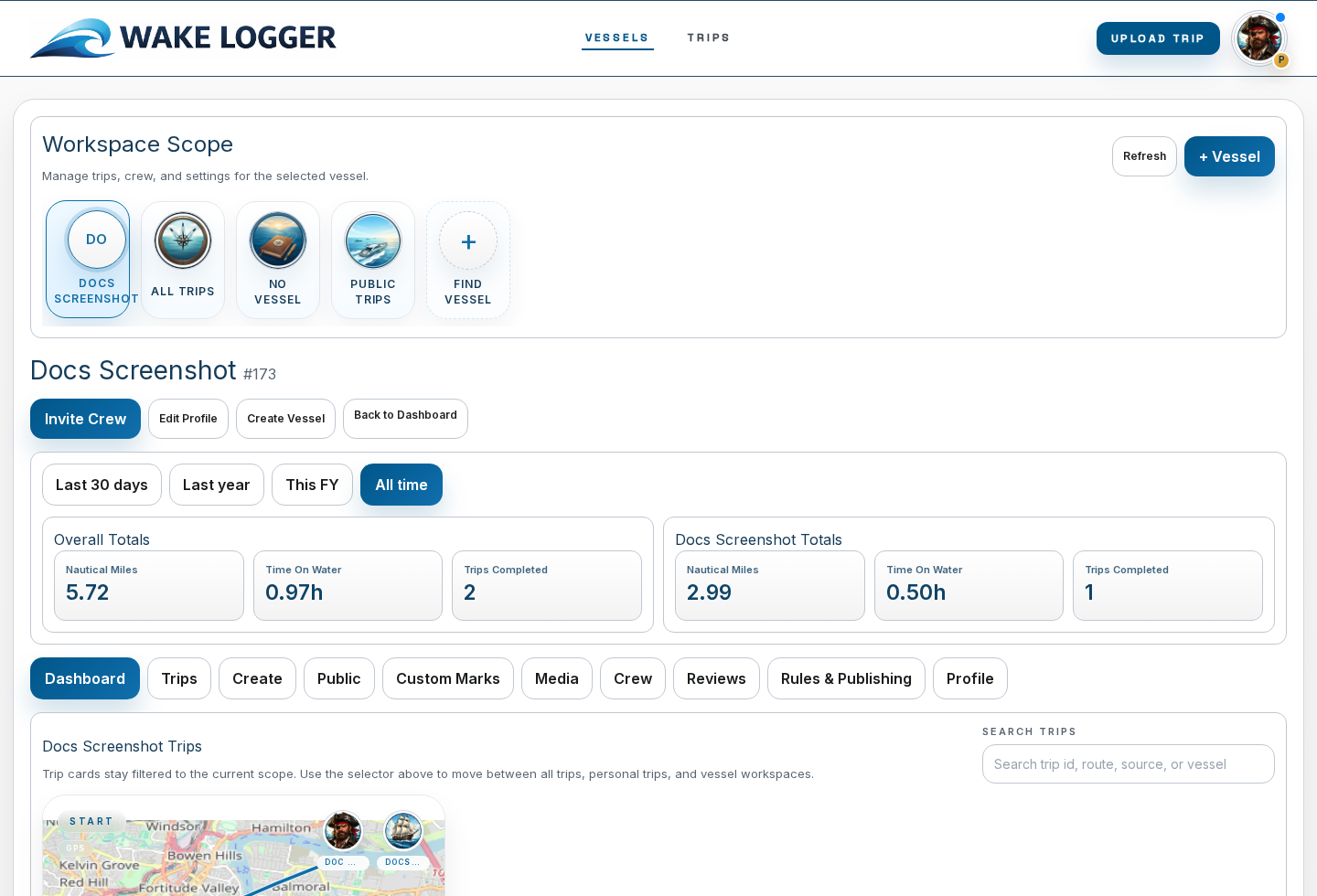Open the Trips navigation menu item

(x=708, y=37)
